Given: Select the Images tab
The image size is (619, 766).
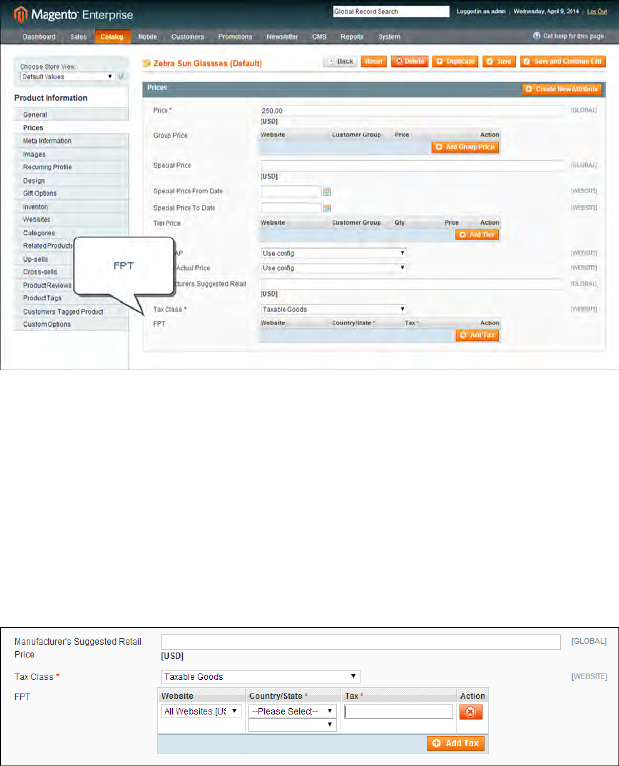Looking at the screenshot, I should coord(71,154).
